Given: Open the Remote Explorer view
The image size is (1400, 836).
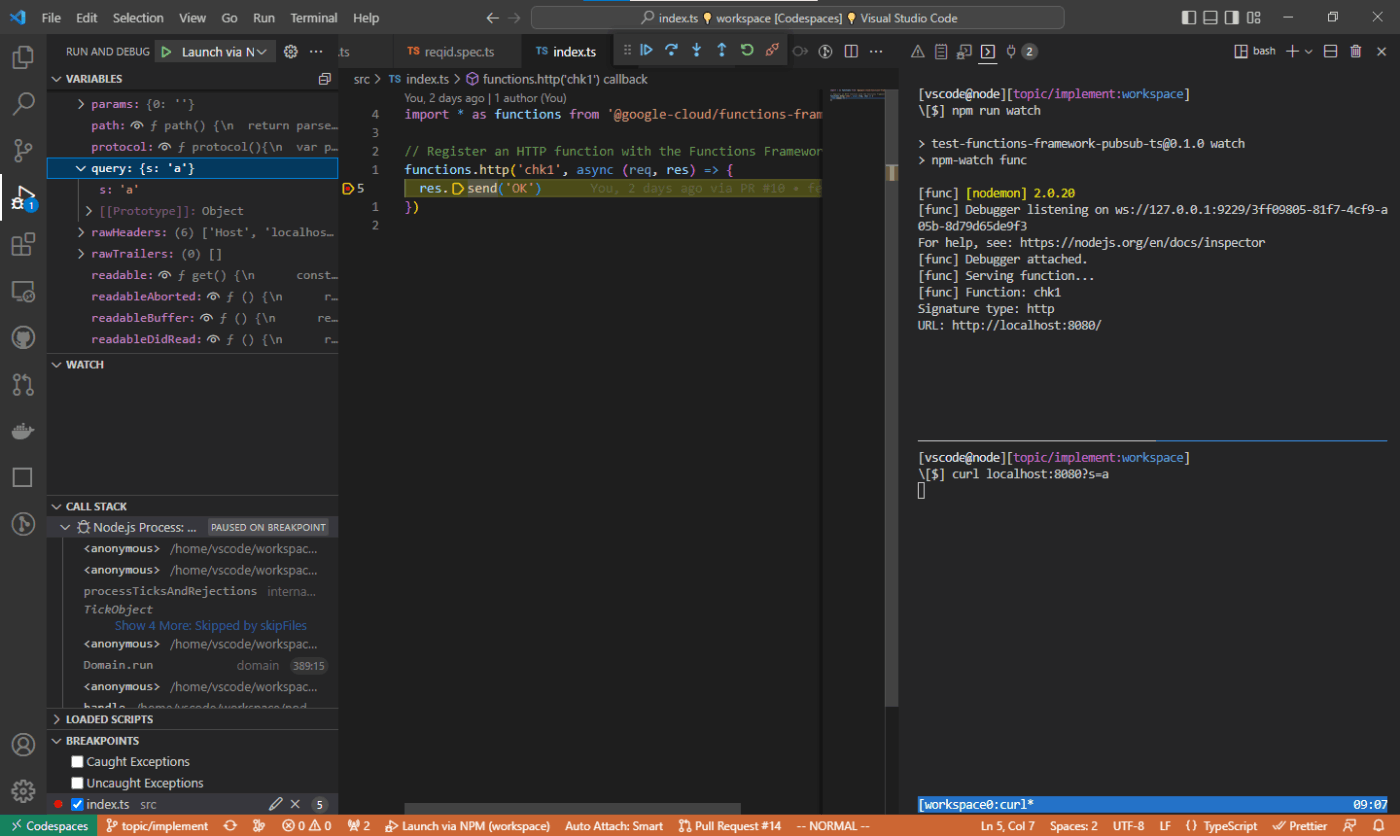Looking at the screenshot, I should [x=22, y=291].
